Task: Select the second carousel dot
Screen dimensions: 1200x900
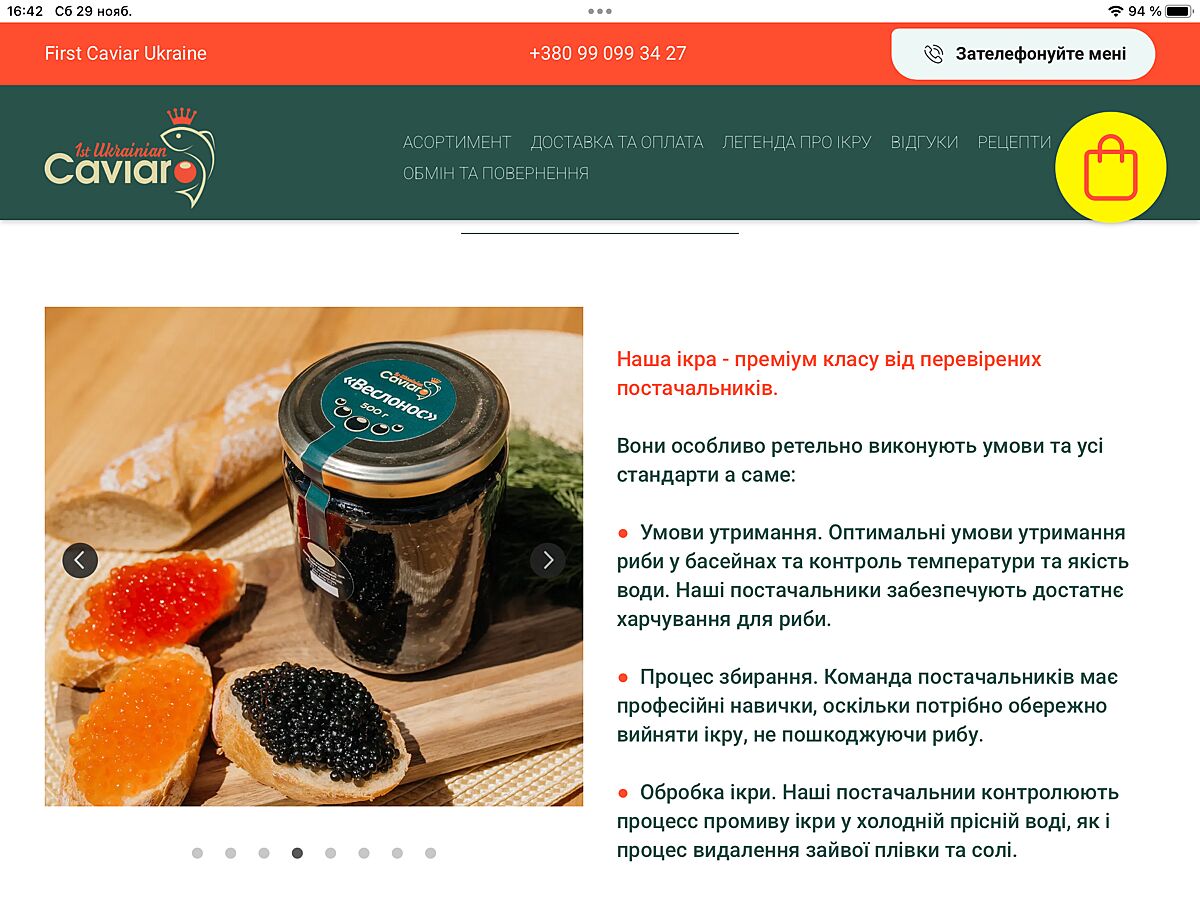Action: click(231, 853)
